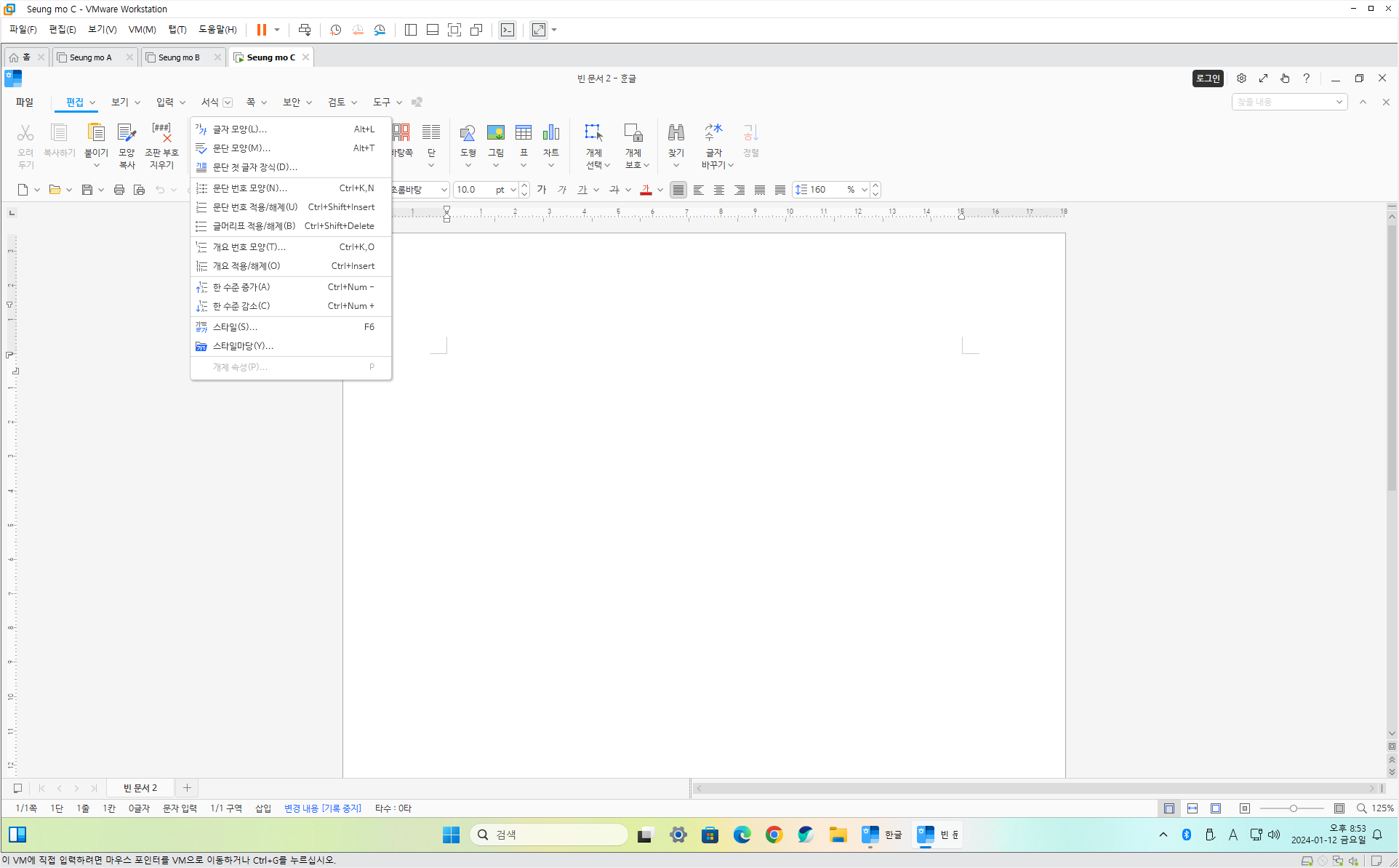Toggle center paragraph alignment
The height and width of the screenshot is (868, 1399).
tap(719, 190)
